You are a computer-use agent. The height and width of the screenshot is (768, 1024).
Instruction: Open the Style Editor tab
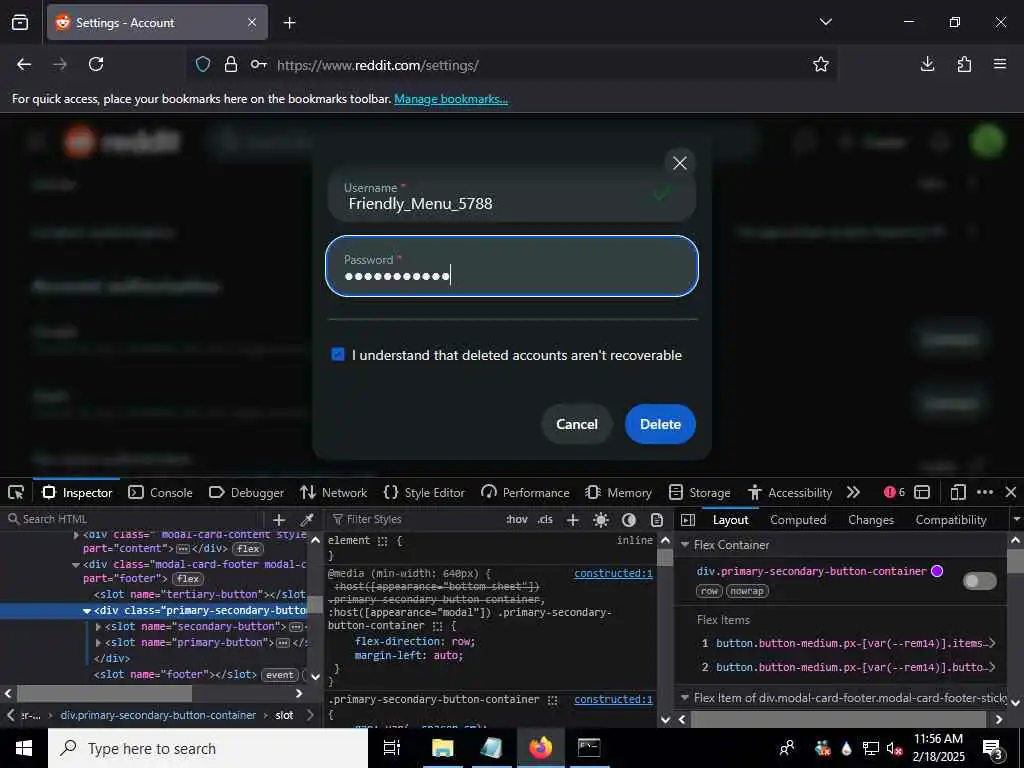click(x=424, y=492)
